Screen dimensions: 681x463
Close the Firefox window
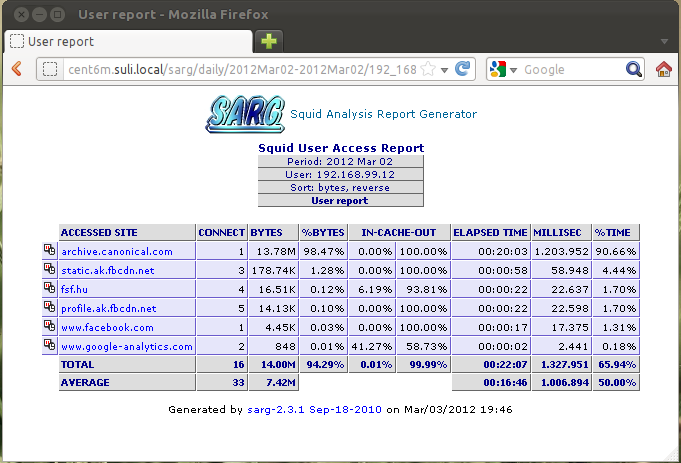pos(21,15)
